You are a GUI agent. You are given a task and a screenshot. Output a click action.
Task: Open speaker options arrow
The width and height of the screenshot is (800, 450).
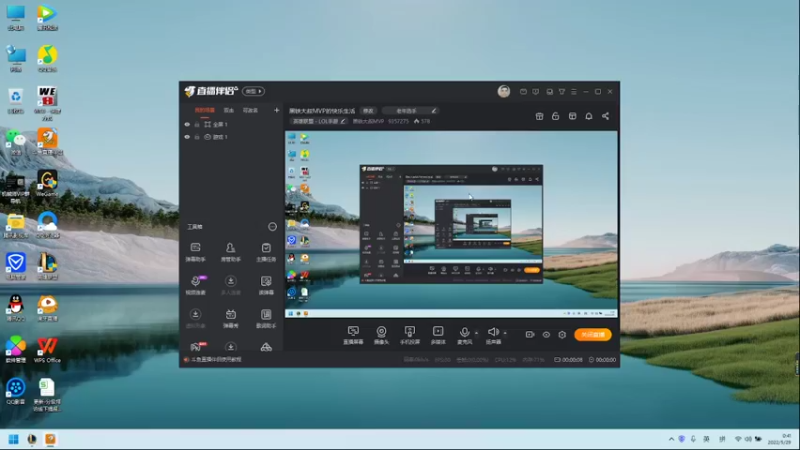505,333
